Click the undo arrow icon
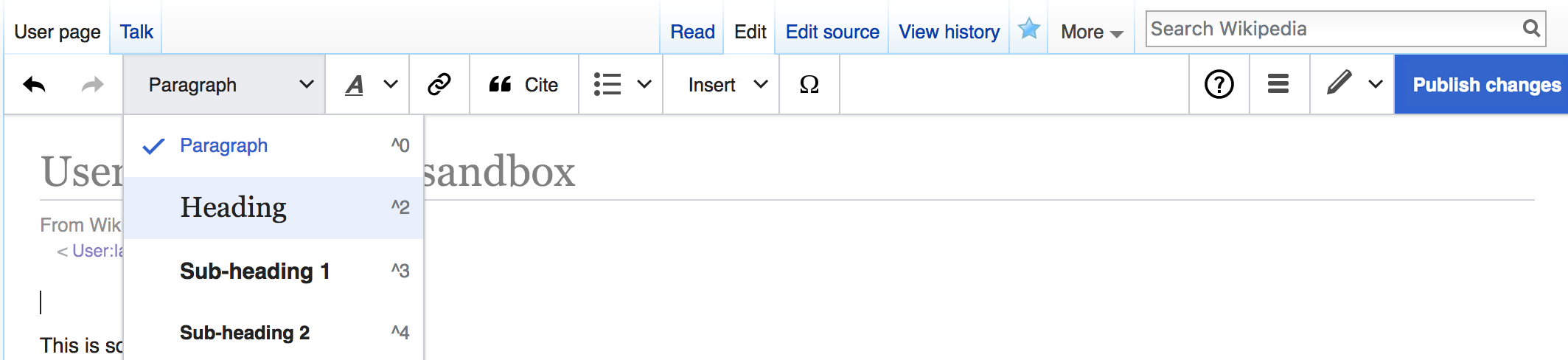The width and height of the screenshot is (1568, 360). (34, 85)
